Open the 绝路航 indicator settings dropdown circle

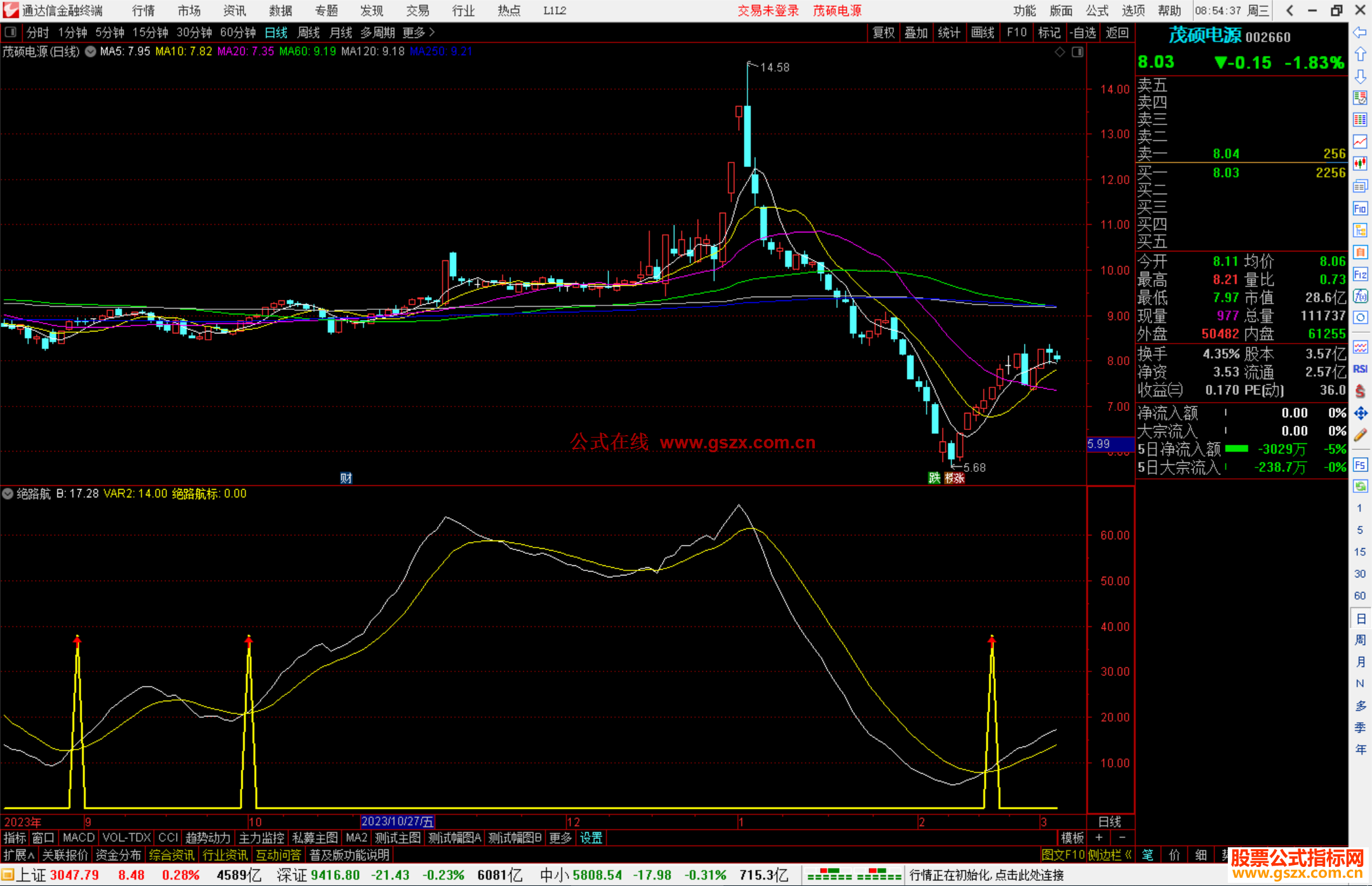(8, 493)
